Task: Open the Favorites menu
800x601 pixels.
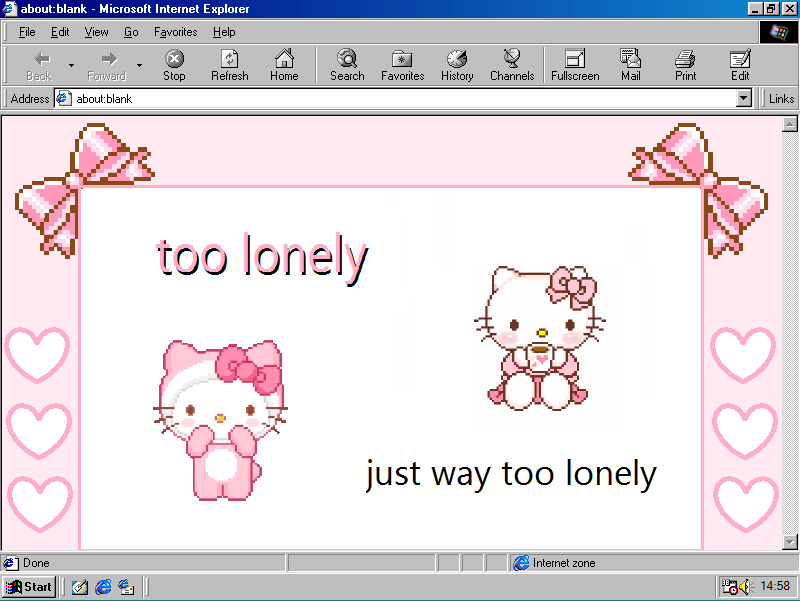Action: [176, 32]
